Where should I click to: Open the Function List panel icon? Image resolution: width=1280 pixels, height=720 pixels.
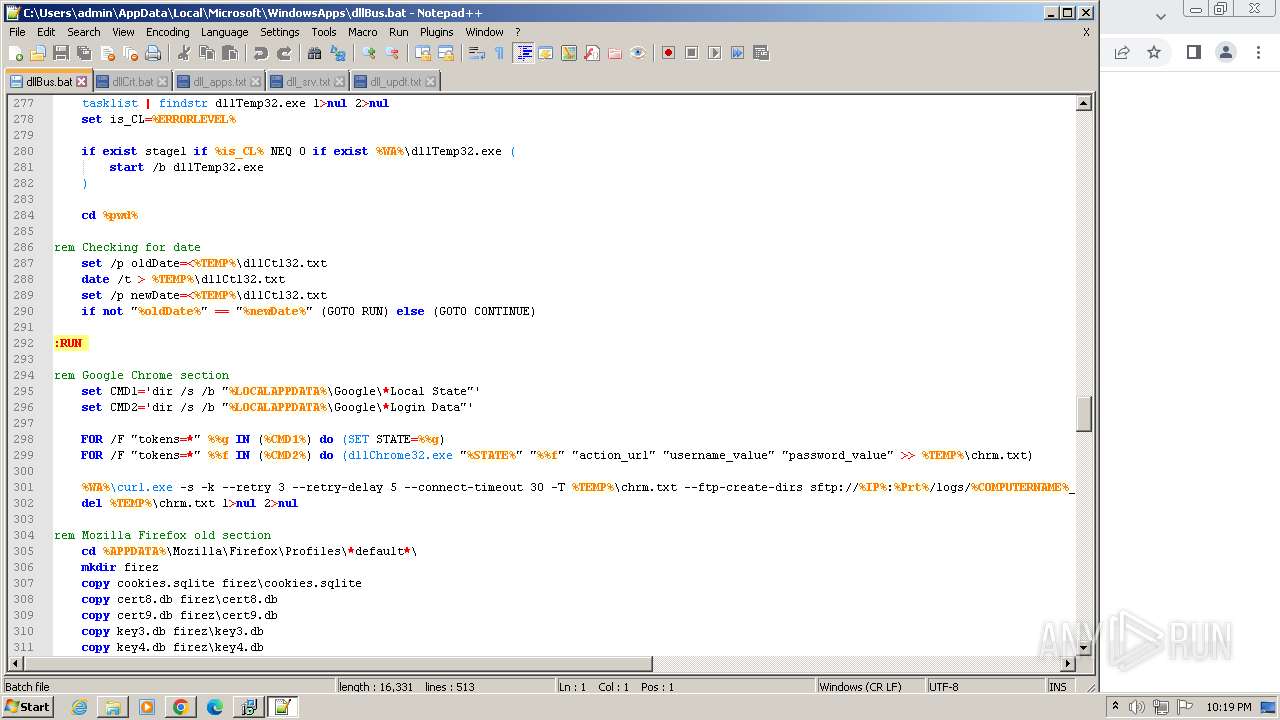point(592,53)
